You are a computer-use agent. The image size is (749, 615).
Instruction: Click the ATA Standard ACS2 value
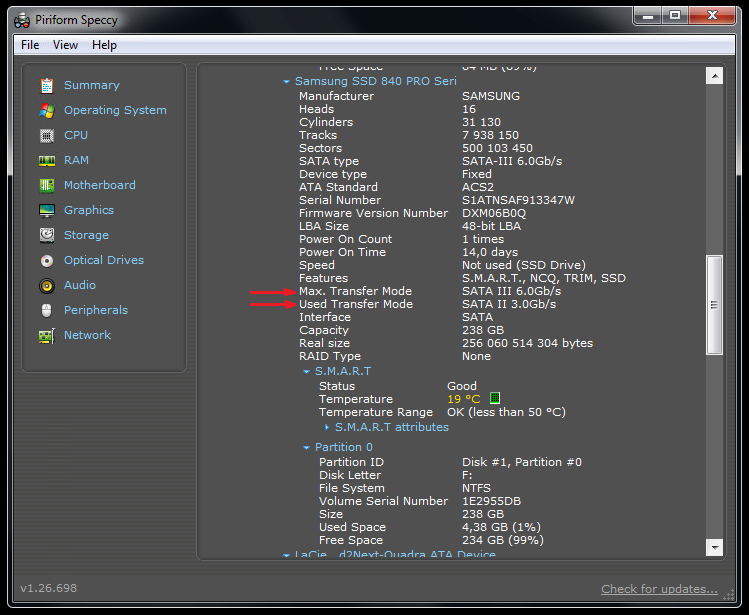pos(478,187)
